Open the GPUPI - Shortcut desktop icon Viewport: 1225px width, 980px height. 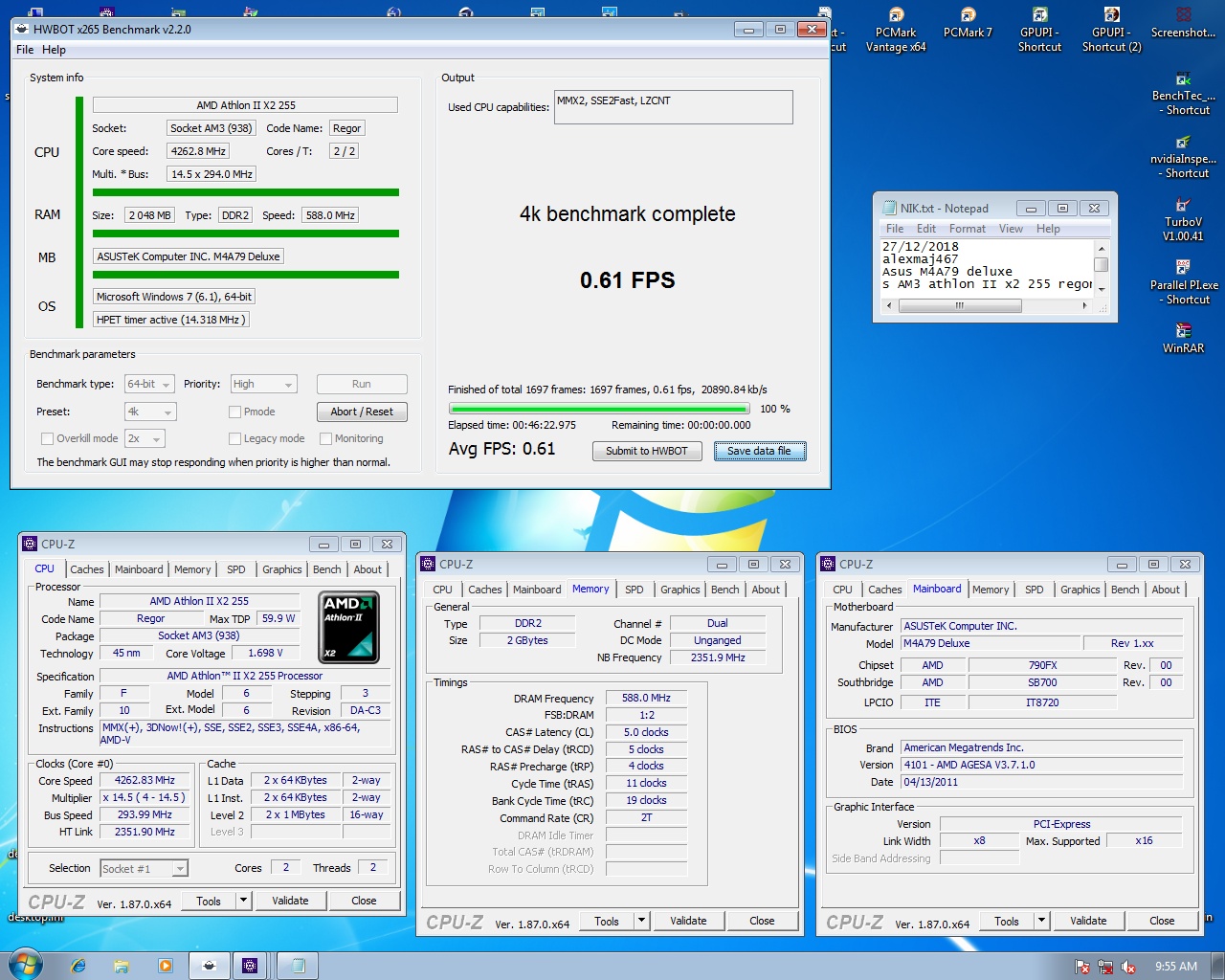1039,30
